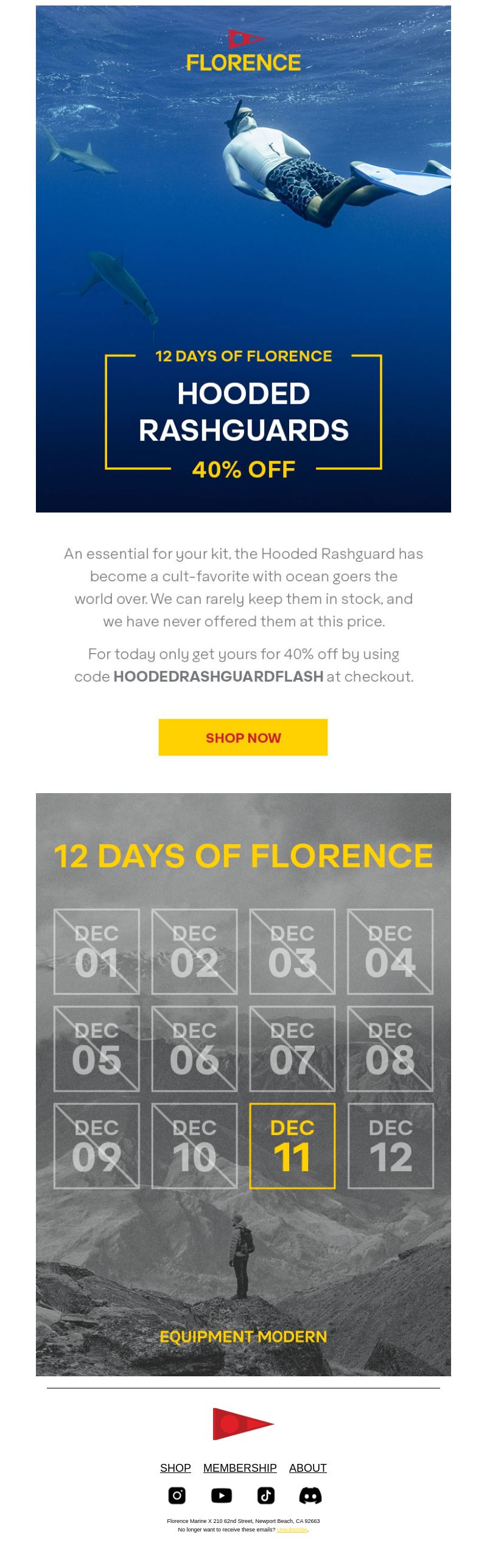The height and width of the screenshot is (1568, 487).
Task: Open the SHOP footer link
Action: pos(175,1468)
